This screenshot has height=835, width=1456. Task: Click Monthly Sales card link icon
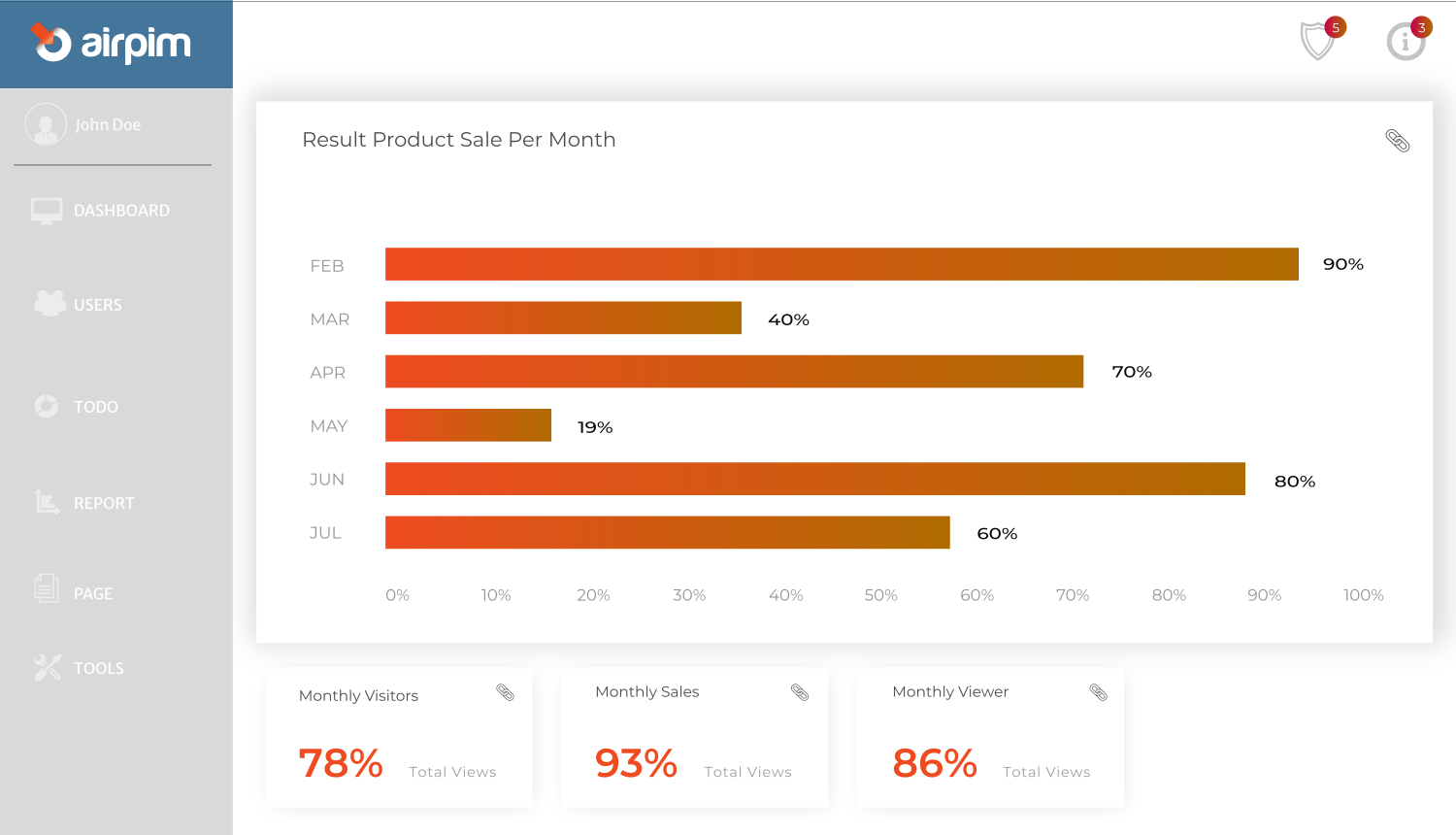coord(800,692)
